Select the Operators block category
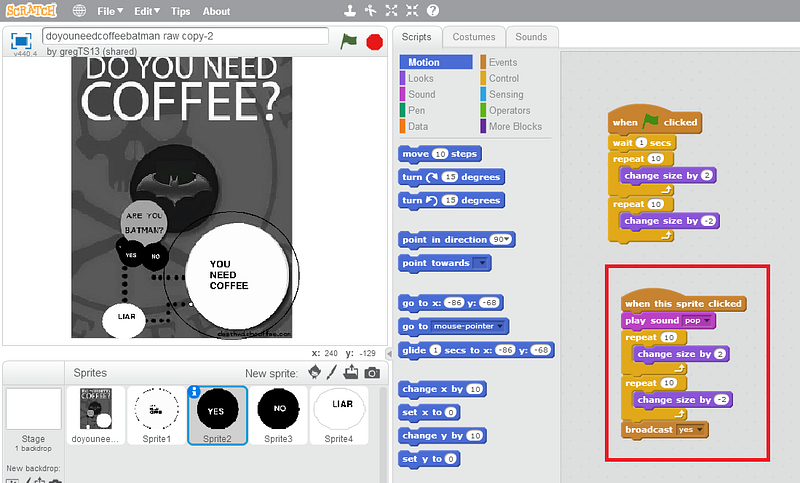The image size is (800, 483). 506,110
